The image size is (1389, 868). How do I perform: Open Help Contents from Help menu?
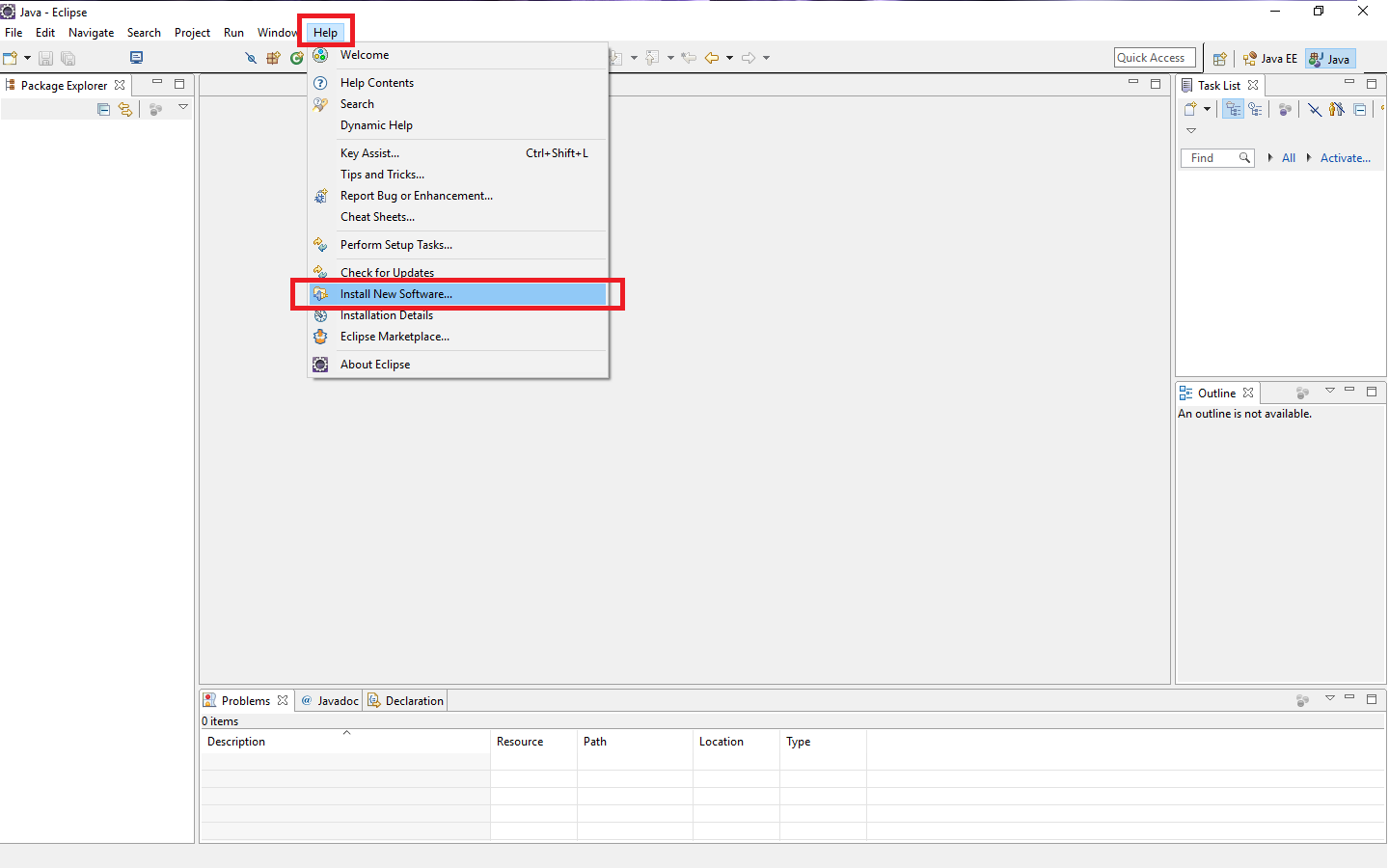point(458,83)
